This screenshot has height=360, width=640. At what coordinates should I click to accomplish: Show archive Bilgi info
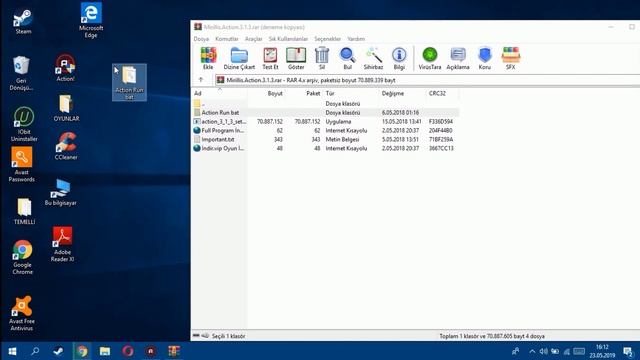(399, 58)
